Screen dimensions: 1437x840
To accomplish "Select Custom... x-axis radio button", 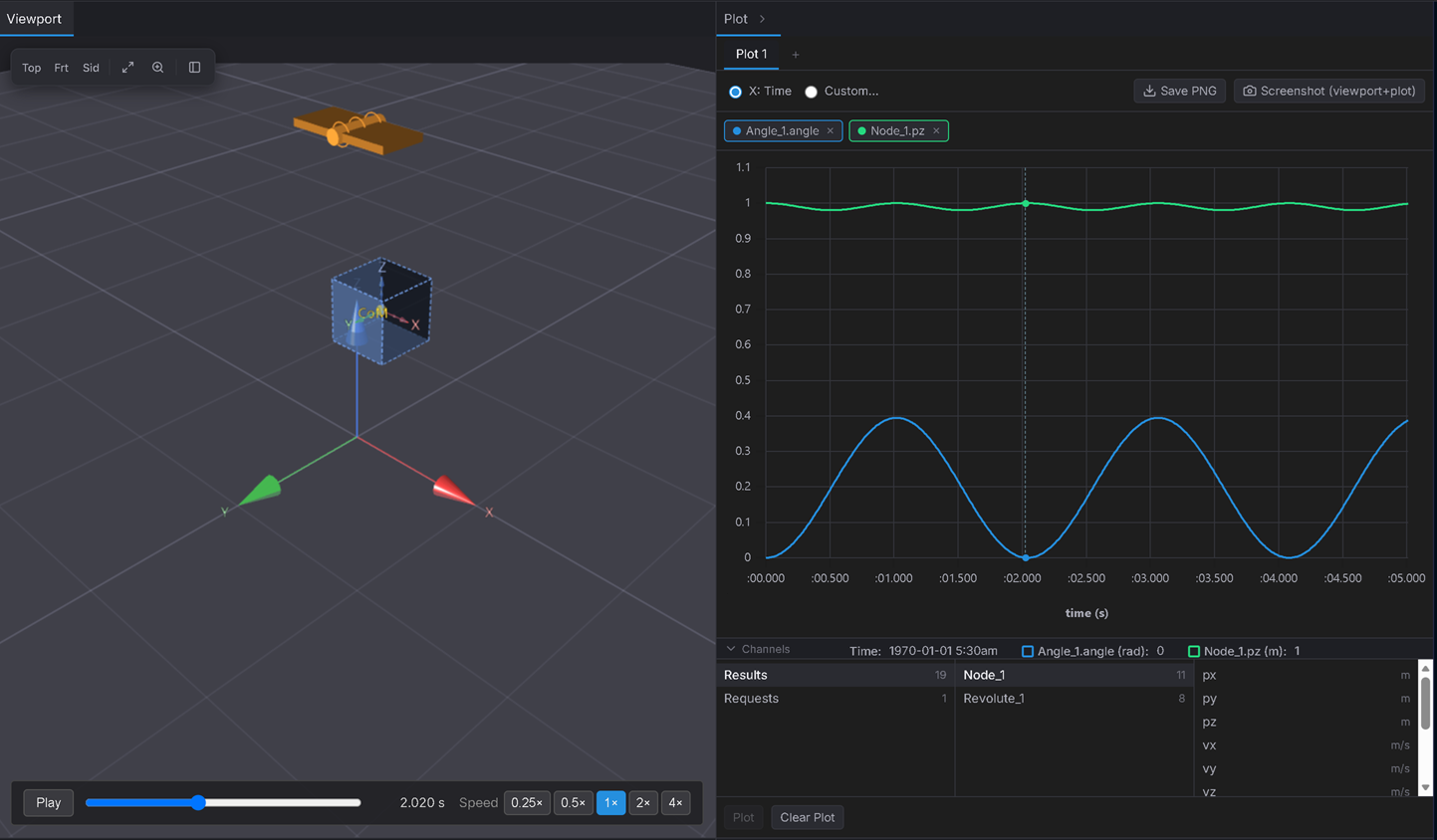I will tap(812, 92).
